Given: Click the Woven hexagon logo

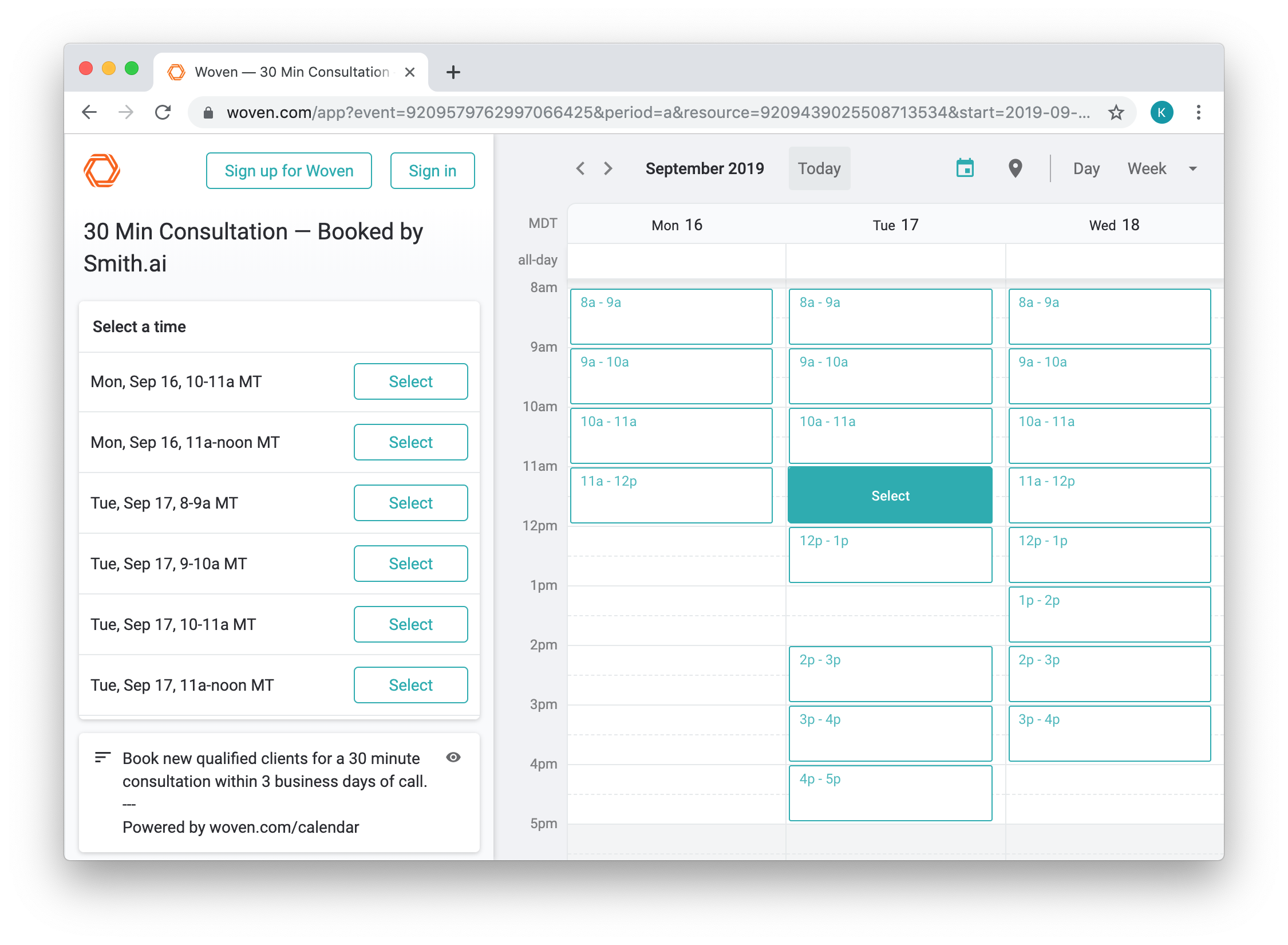Looking at the screenshot, I should pyautogui.click(x=102, y=171).
